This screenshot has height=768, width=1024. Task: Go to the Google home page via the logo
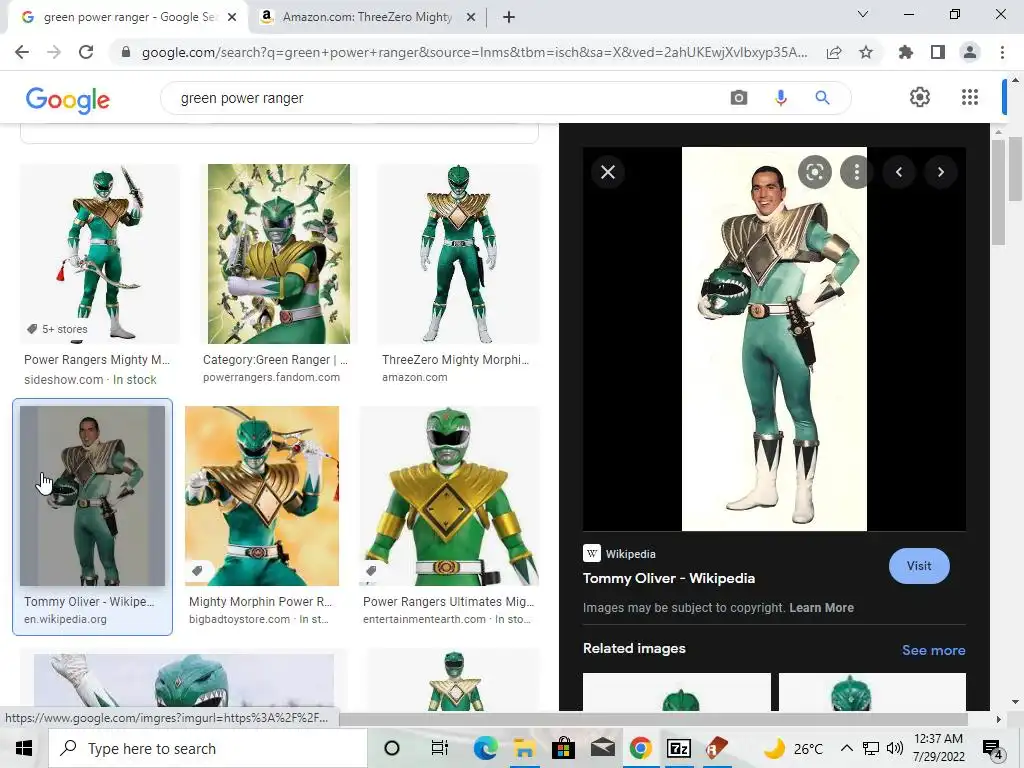67,100
